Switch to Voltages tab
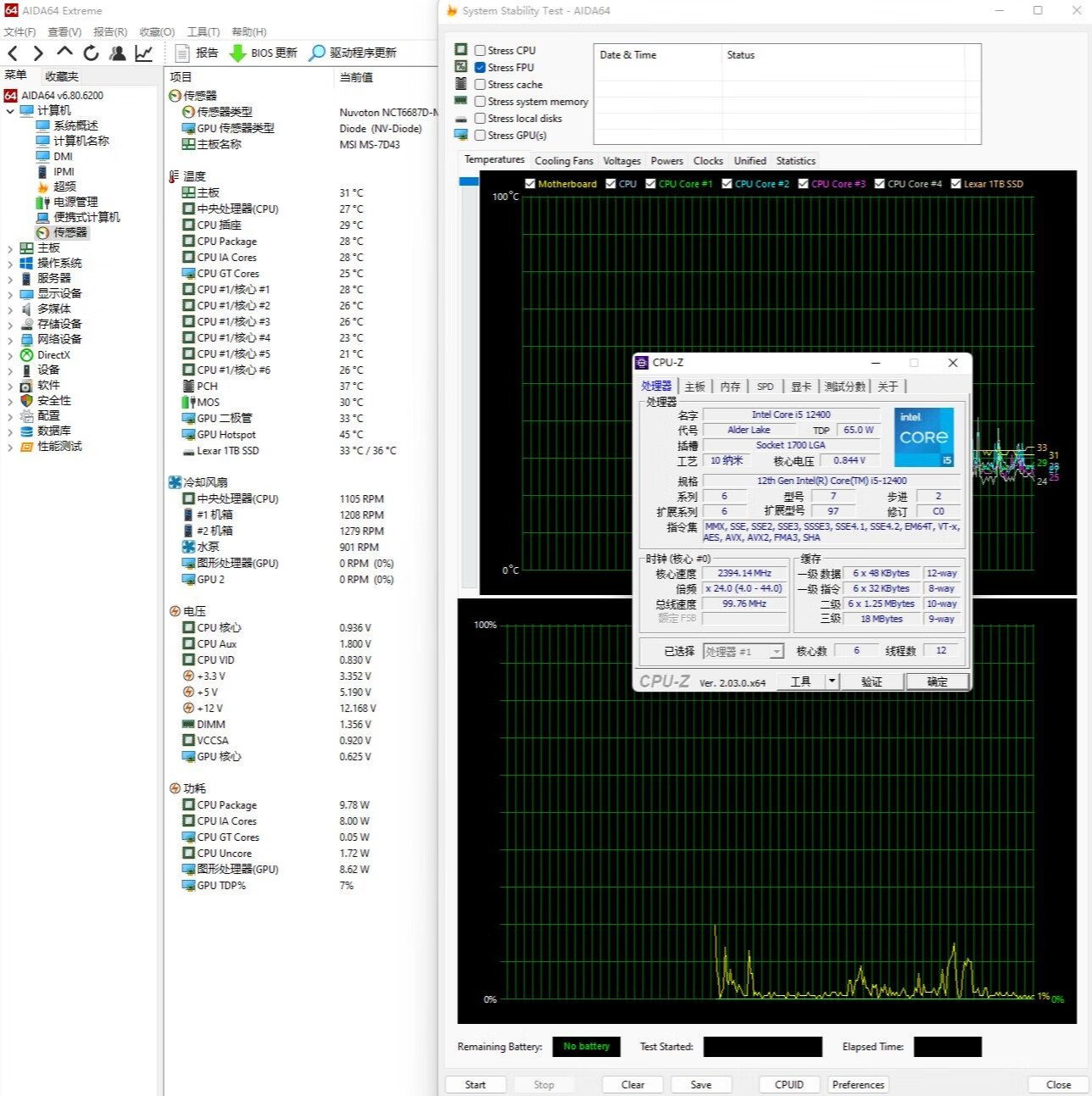 click(x=621, y=161)
